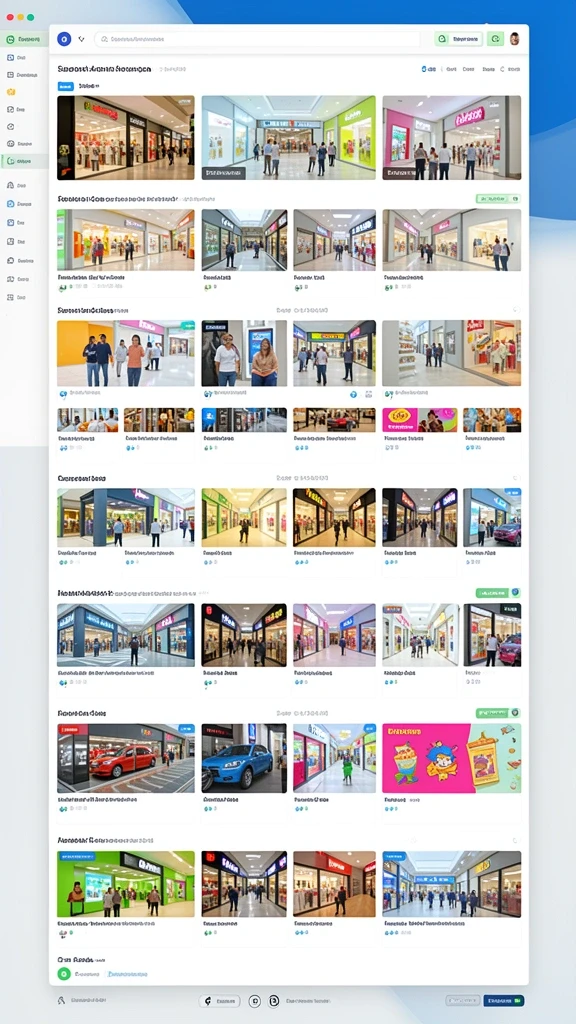
Task: Click the green circle icon at the bottom of the page
Action: [64, 974]
